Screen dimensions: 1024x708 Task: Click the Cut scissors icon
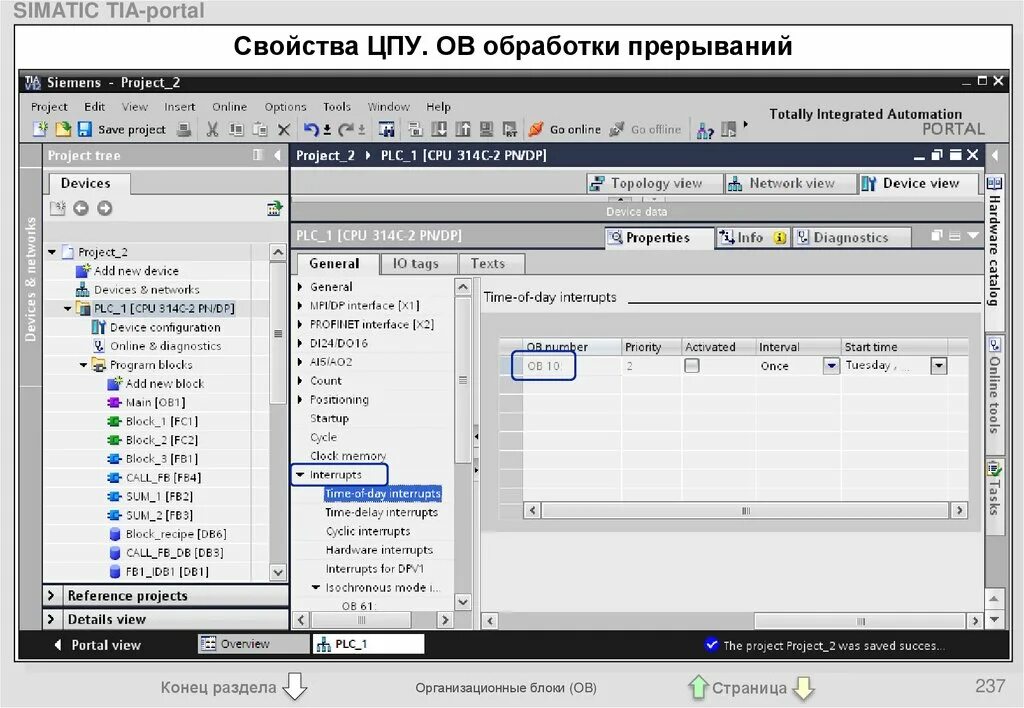click(212, 129)
